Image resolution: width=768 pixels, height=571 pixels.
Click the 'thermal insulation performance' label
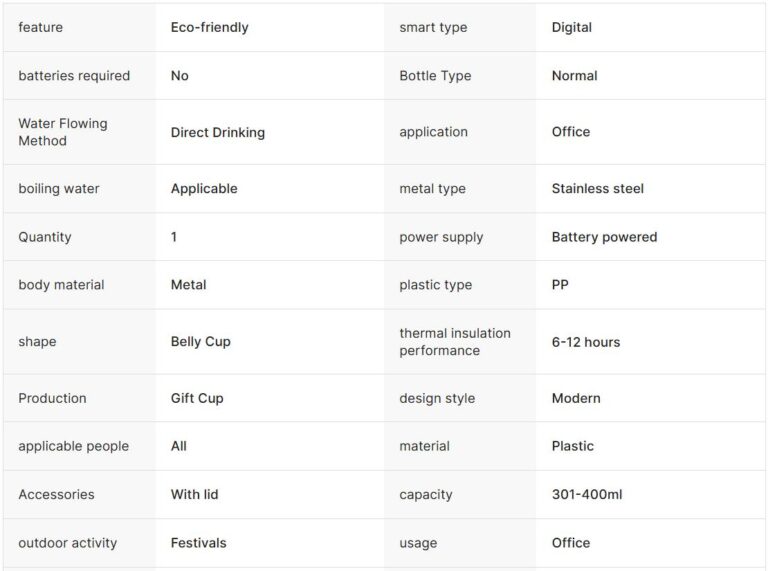point(454,342)
